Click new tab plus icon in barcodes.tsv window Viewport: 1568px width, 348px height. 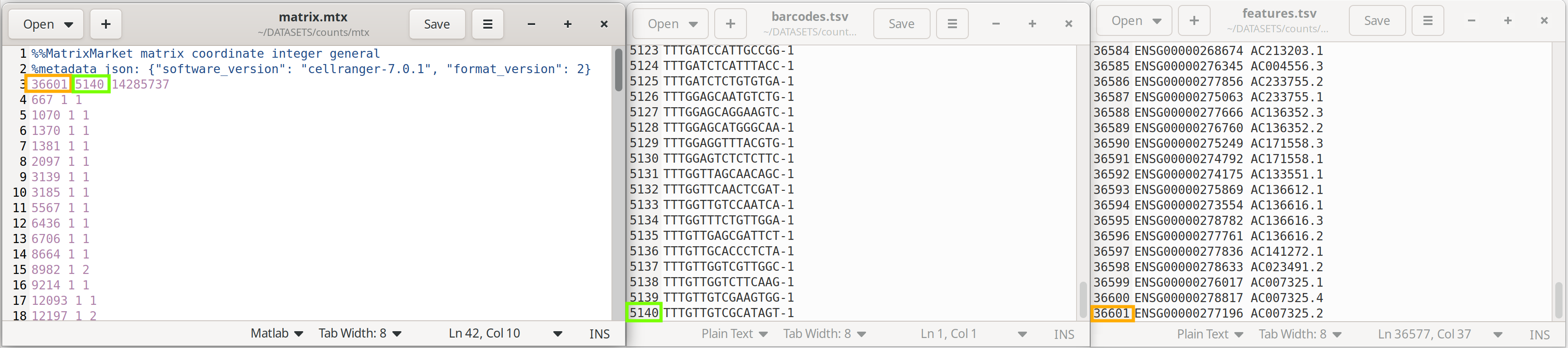pyautogui.click(x=731, y=24)
